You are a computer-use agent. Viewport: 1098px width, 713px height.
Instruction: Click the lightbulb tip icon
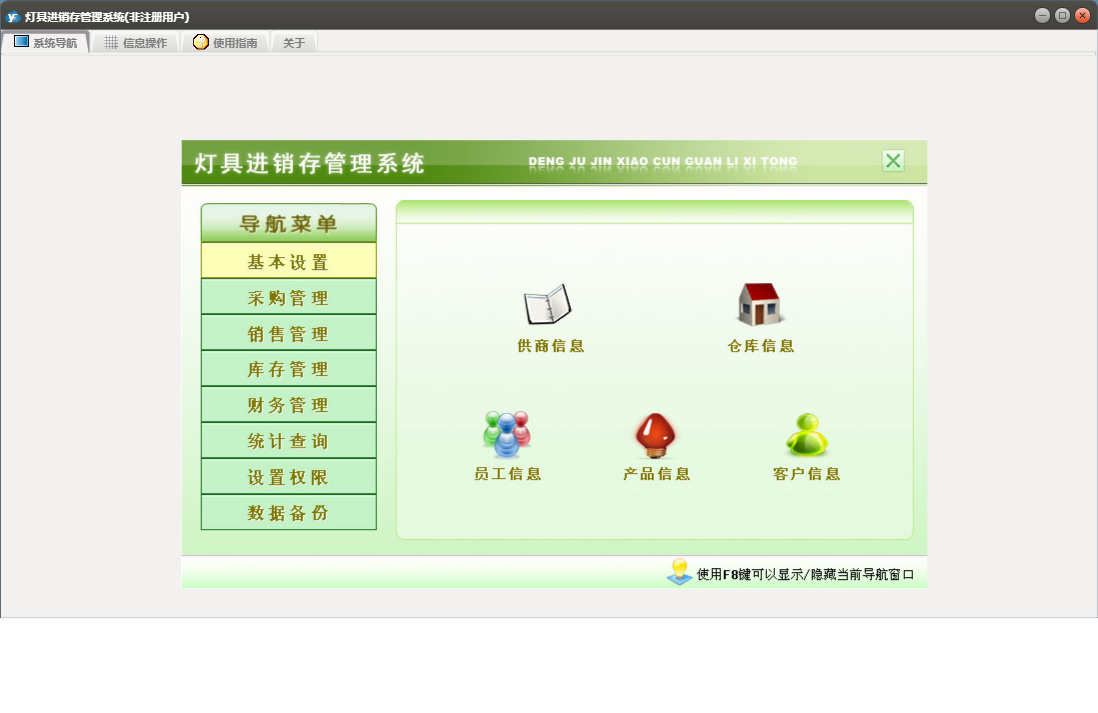tap(679, 572)
